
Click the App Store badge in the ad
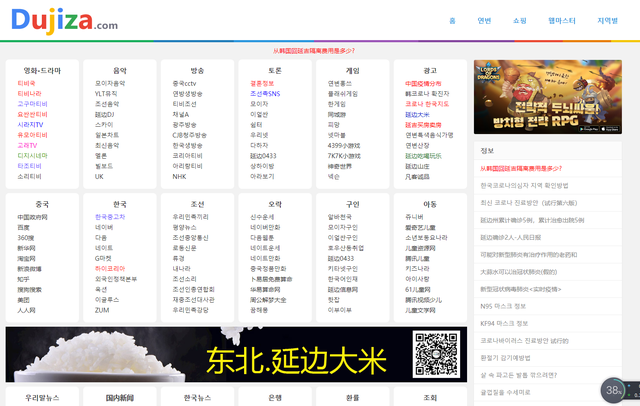pos(610,129)
